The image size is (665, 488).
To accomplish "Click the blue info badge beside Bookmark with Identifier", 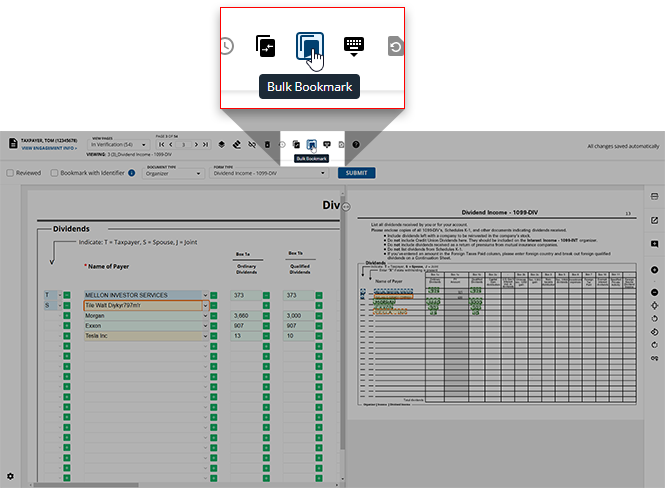I will coord(132,173).
